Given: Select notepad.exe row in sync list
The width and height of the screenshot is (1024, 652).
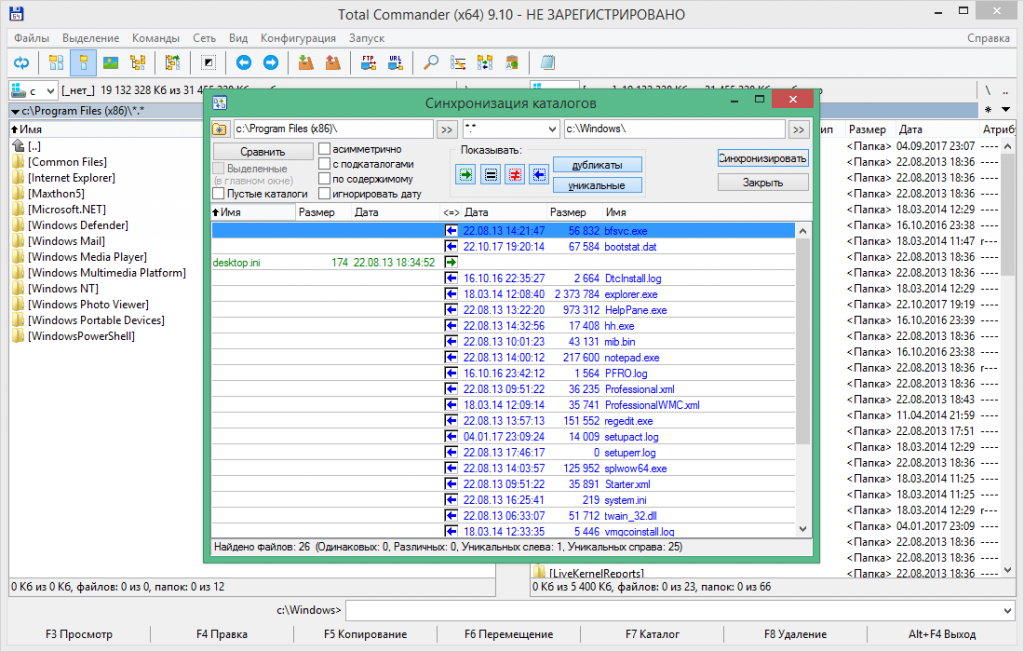Looking at the screenshot, I should [x=503, y=357].
